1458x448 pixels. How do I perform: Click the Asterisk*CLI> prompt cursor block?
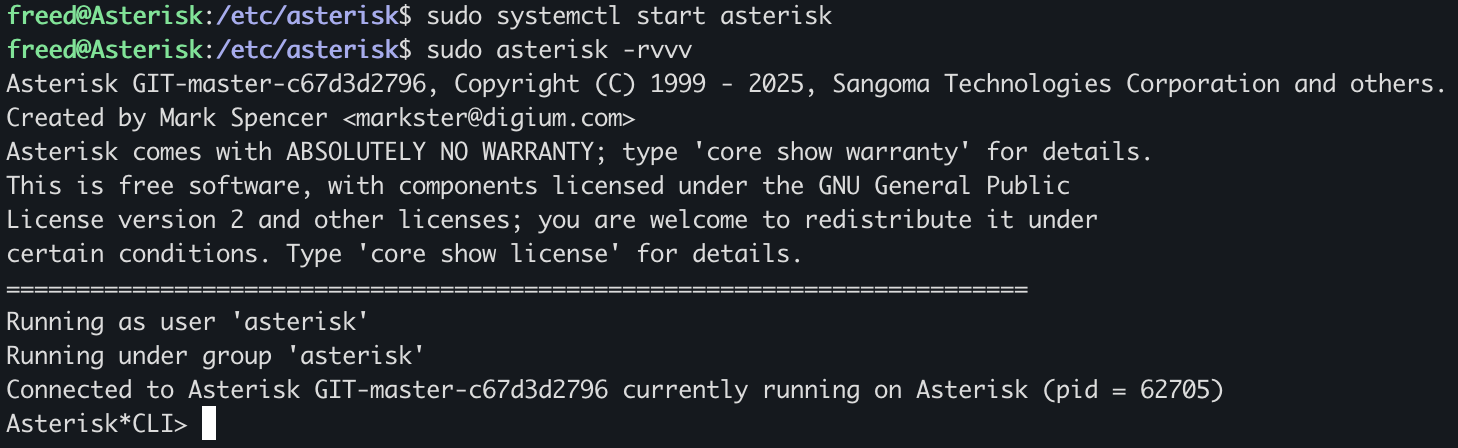[208, 424]
